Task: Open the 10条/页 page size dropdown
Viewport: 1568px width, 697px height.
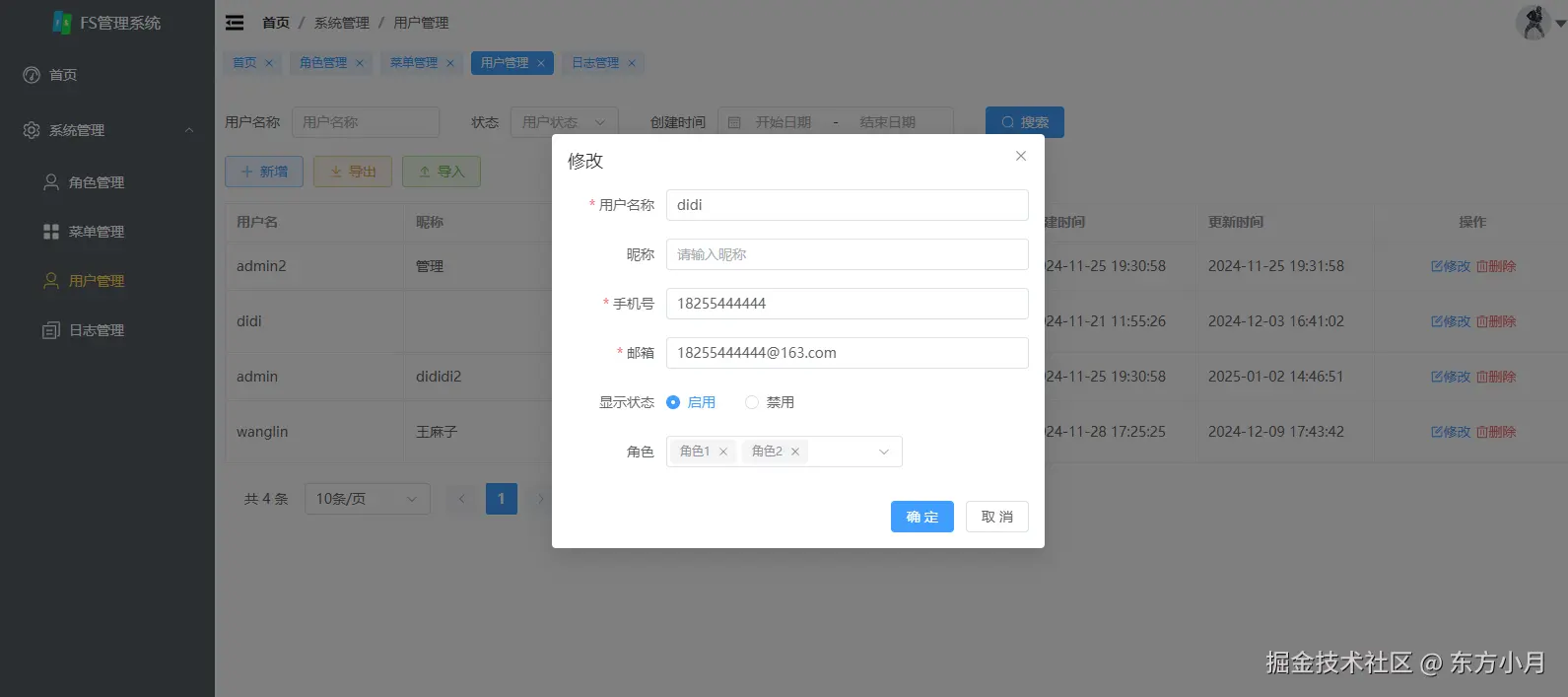Action: (x=368, y=499)
